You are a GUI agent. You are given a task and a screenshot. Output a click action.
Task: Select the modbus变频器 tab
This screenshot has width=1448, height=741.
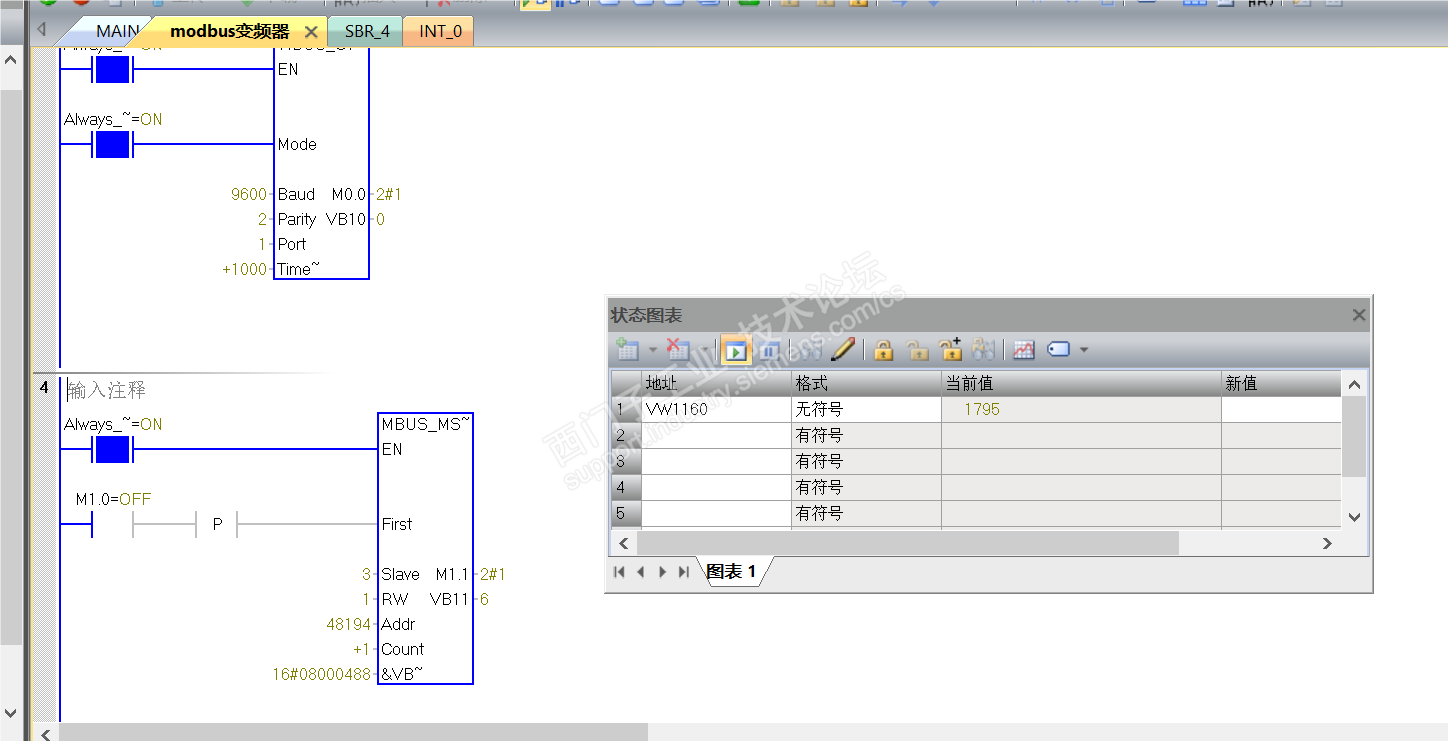pos(229,31)
